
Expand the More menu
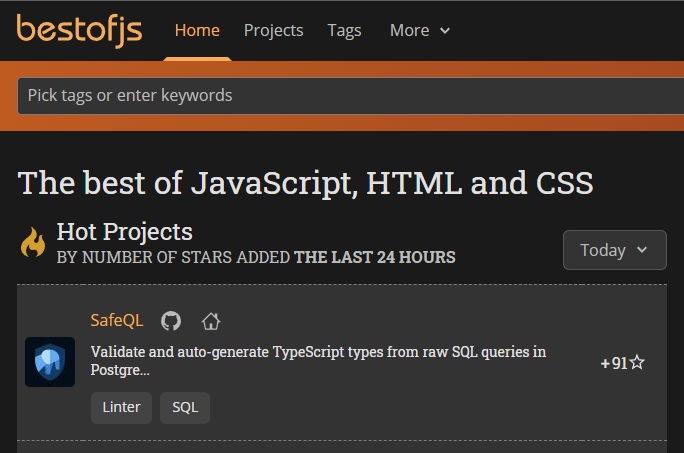(x=420, y=31)
